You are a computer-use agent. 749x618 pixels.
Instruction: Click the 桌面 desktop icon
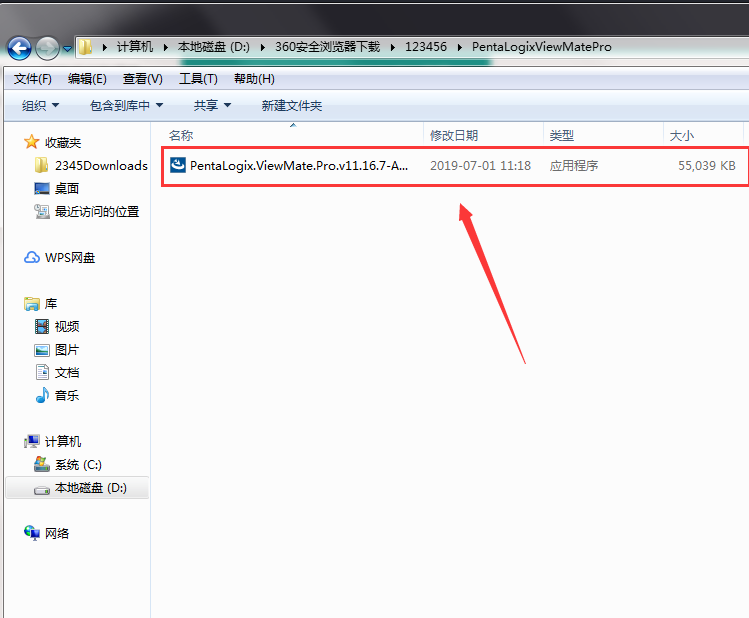pyautogui.click(x=42, y=189)
